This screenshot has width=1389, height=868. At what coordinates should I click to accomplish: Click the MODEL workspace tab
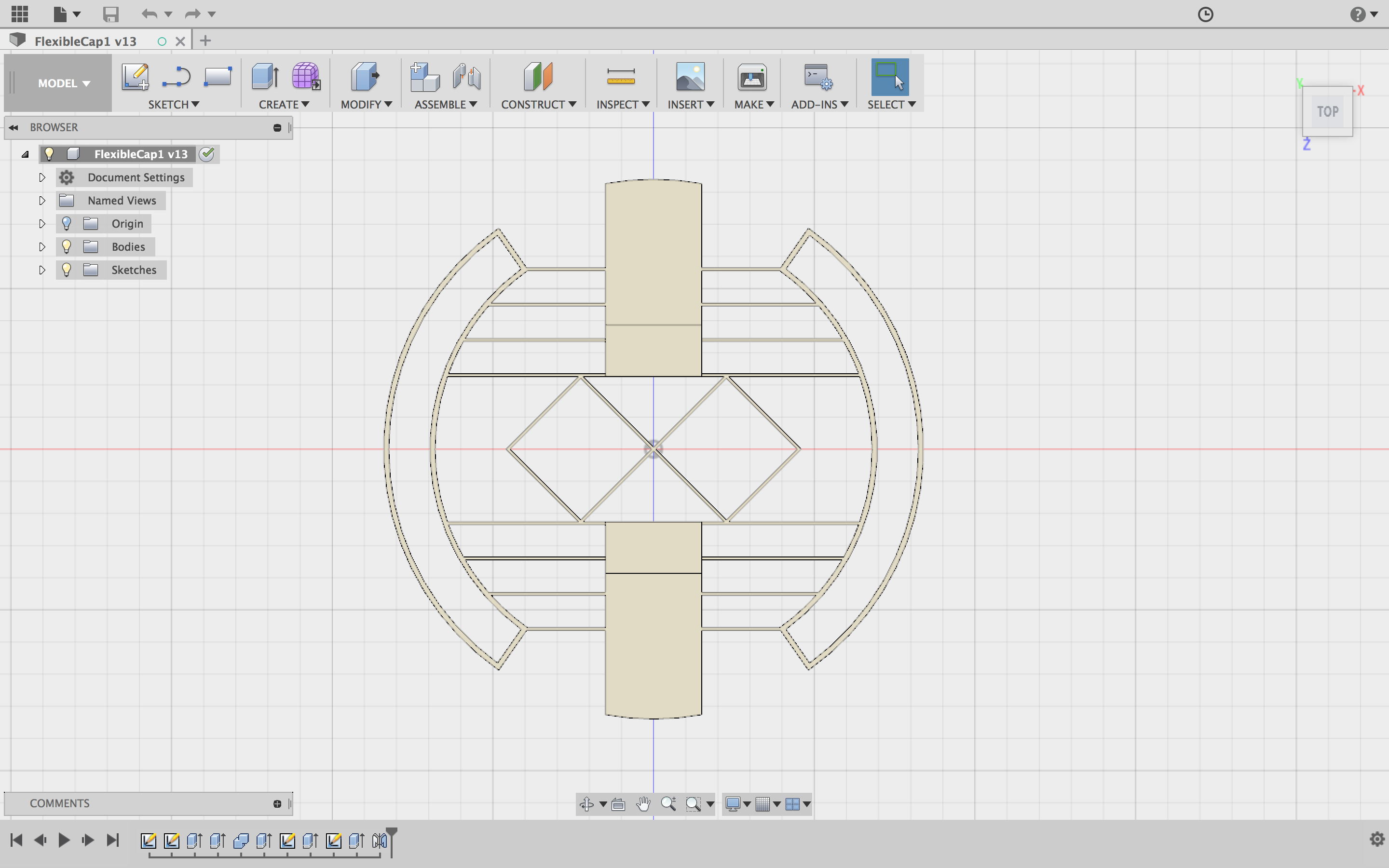(64, 83)
